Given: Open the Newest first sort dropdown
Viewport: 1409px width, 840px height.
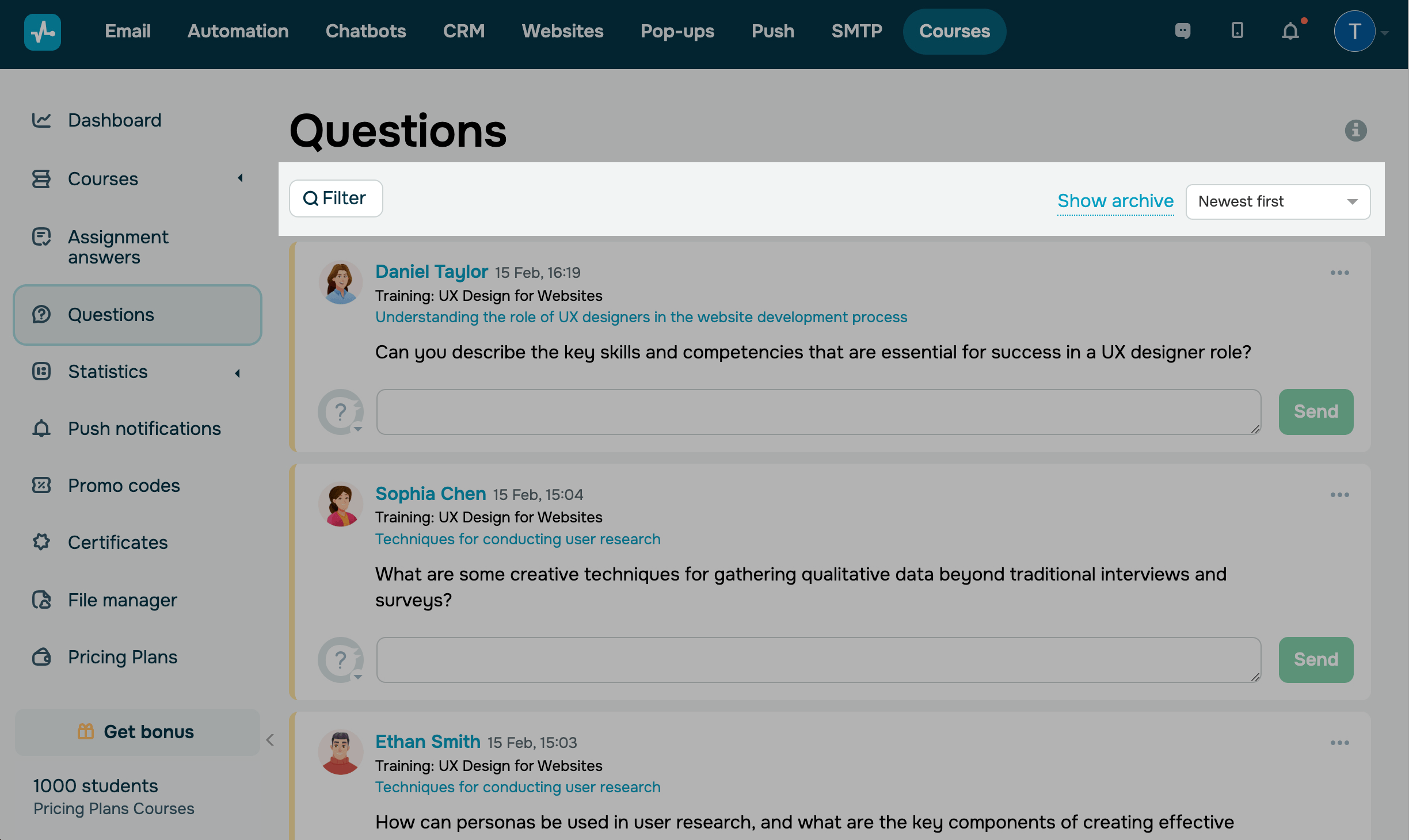Looking at the screenshot, I should [1278, 201].
